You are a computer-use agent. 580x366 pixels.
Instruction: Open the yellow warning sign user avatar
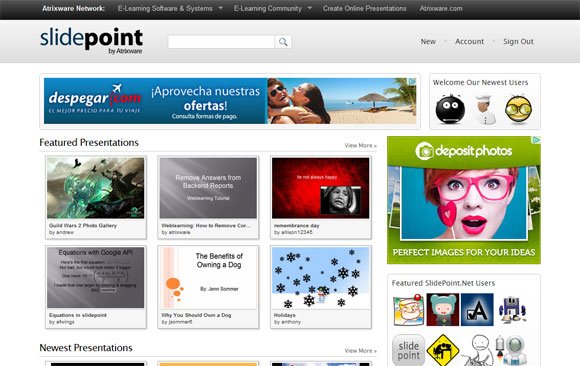[x=443, y=350]
